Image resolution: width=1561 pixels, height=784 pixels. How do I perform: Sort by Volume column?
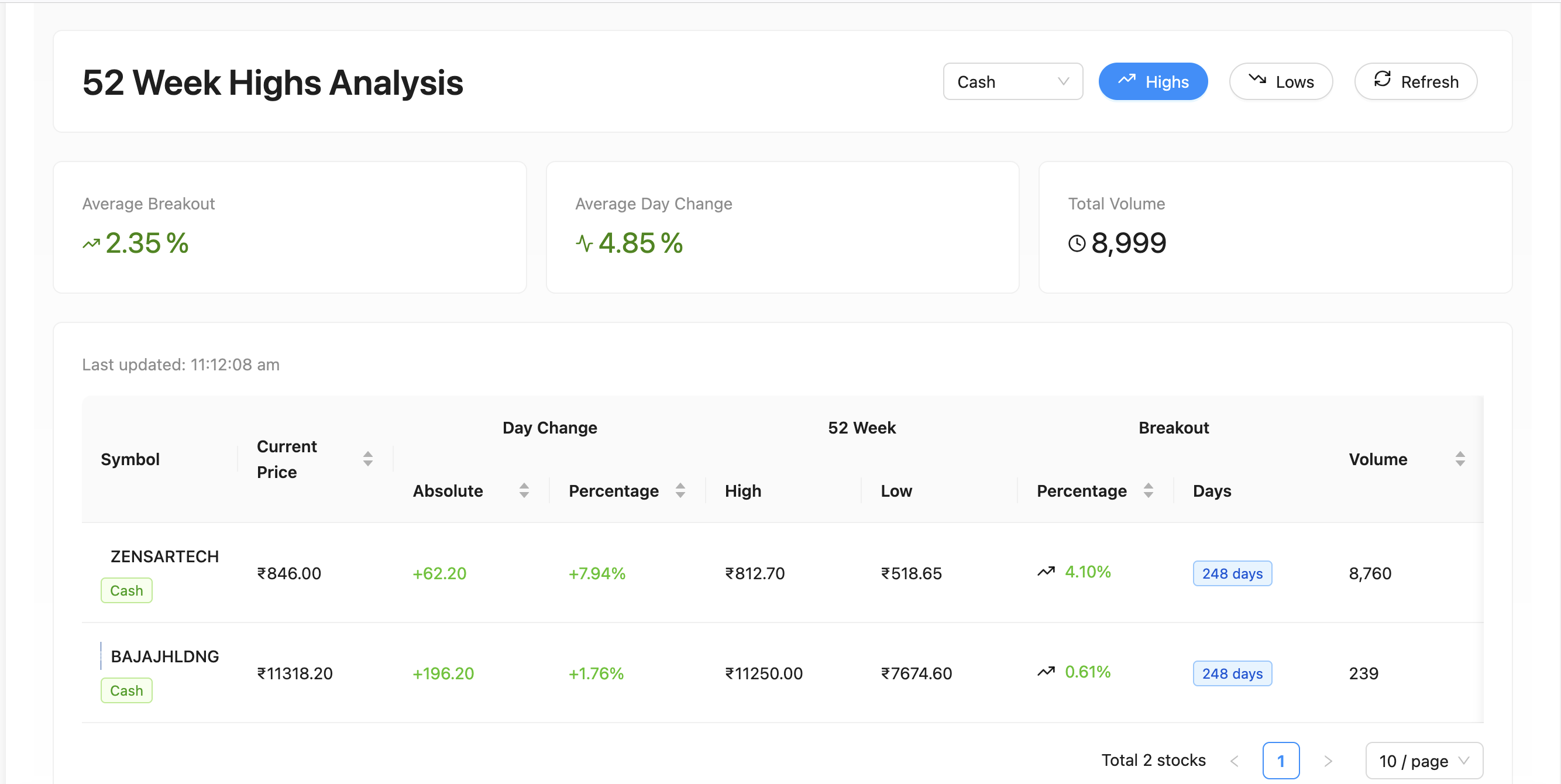[x=1460, y=459]
